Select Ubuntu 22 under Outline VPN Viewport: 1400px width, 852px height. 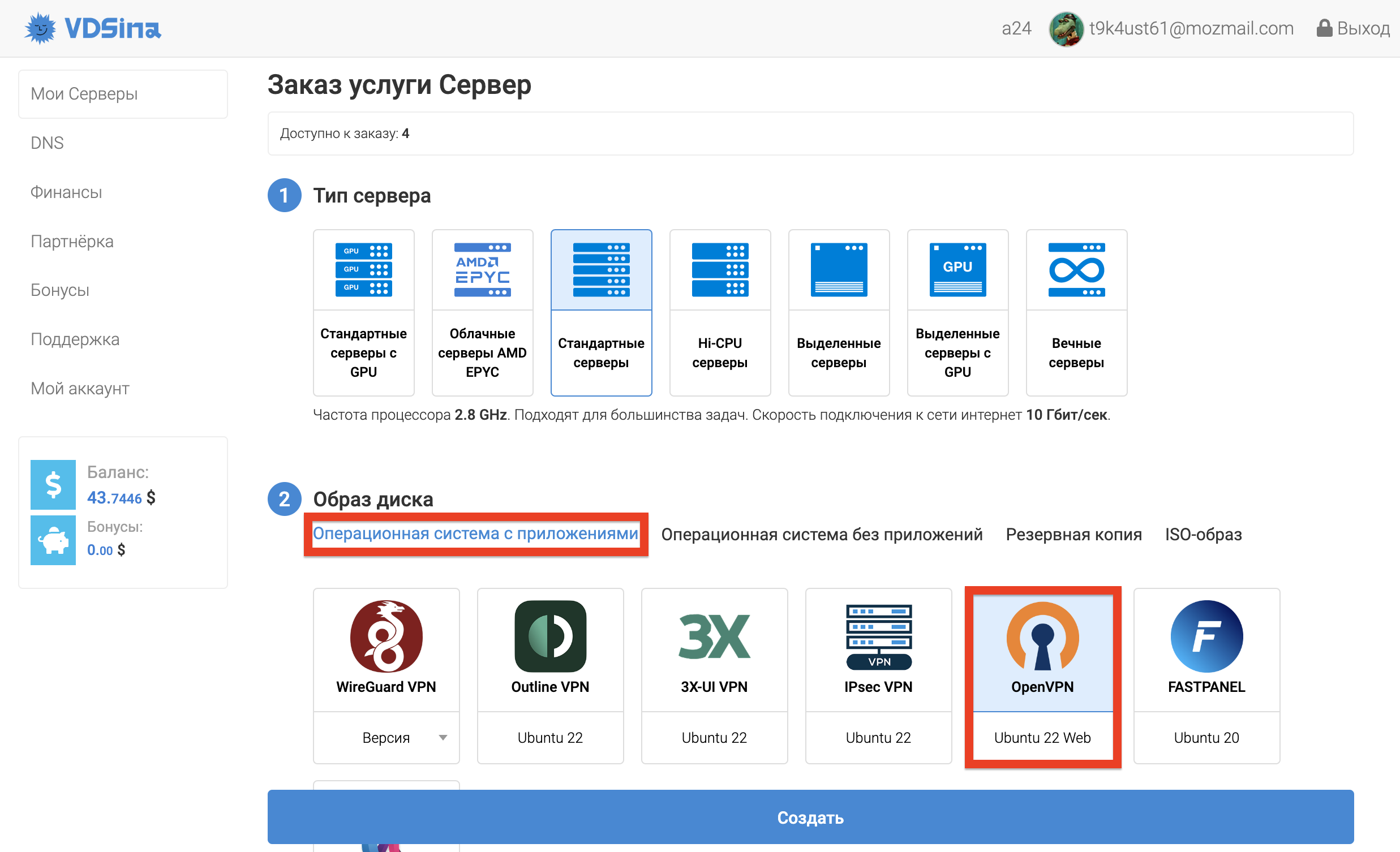[550, 737]
